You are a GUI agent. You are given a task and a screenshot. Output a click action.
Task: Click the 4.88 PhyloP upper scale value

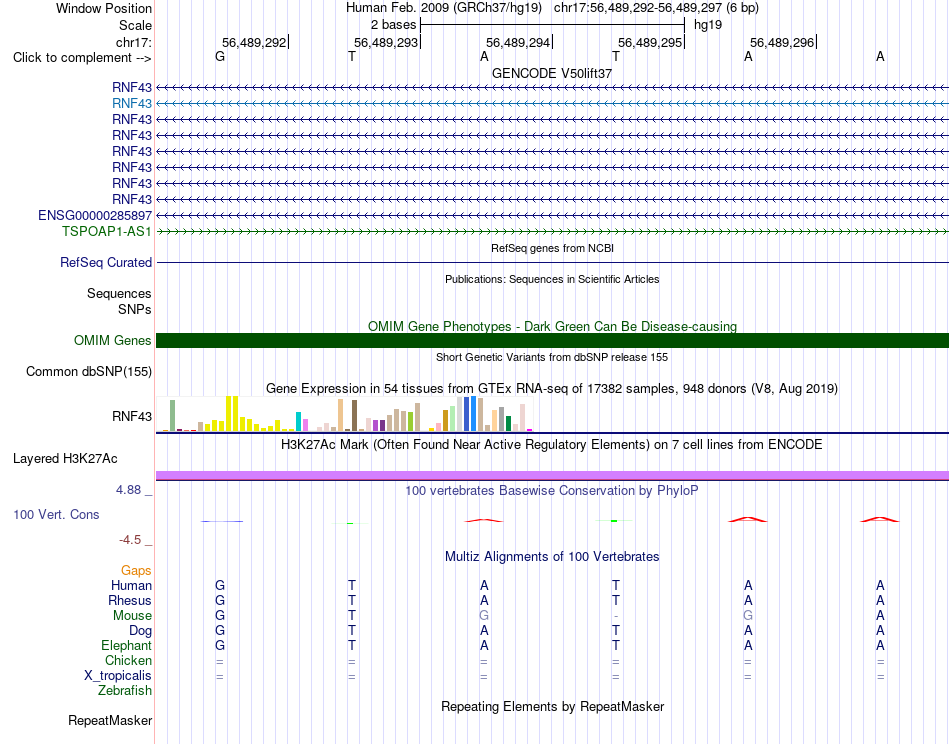(128, 490)
